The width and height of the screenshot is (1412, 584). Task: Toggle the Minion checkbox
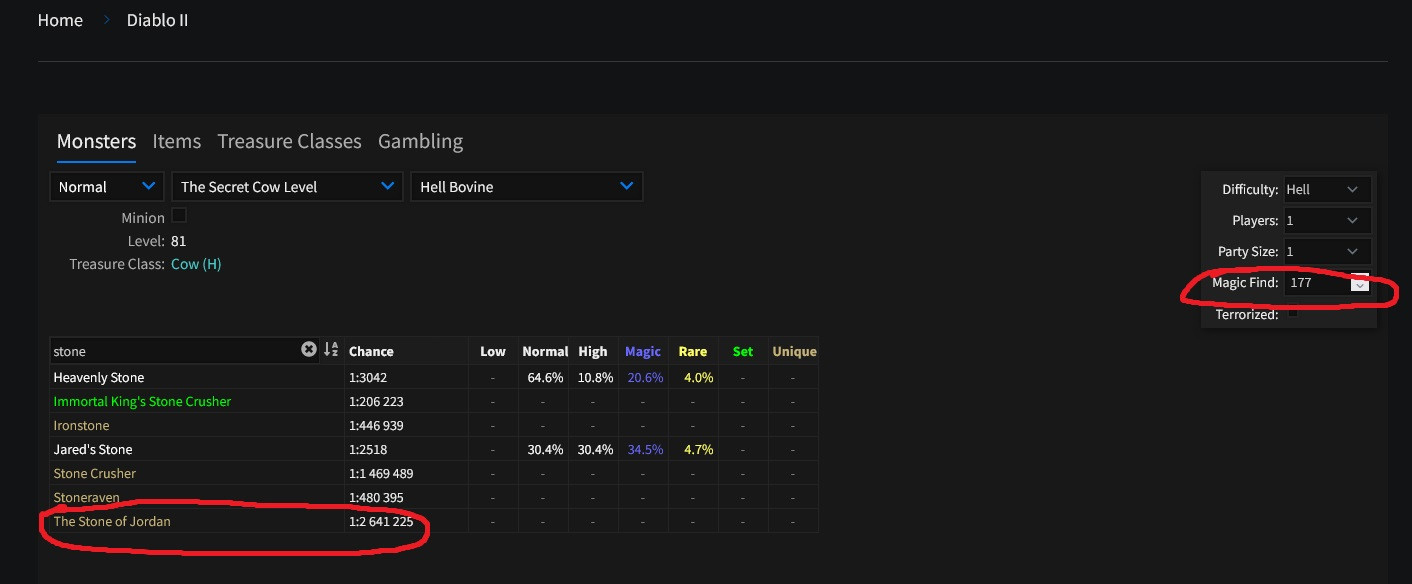[179, 216]
